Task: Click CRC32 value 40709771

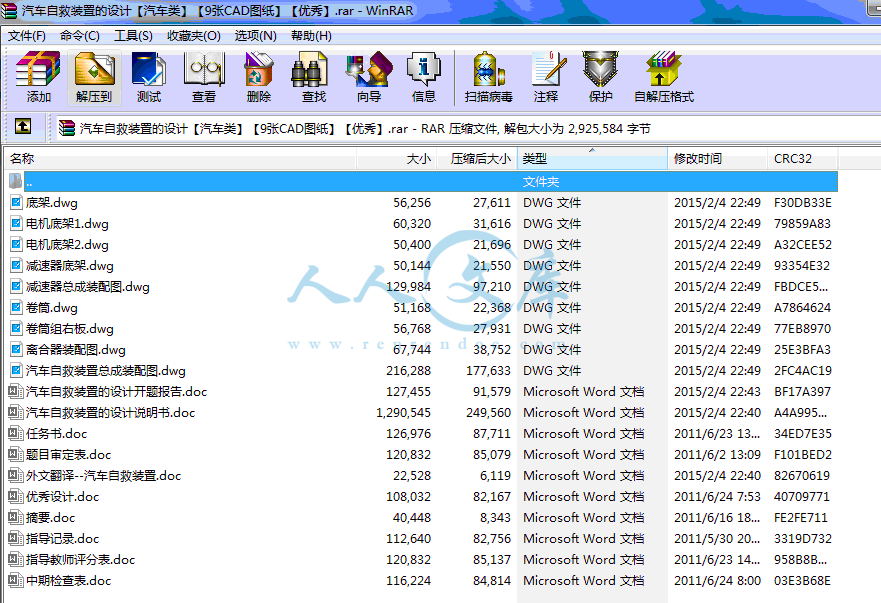Action: tap(802, 497)
